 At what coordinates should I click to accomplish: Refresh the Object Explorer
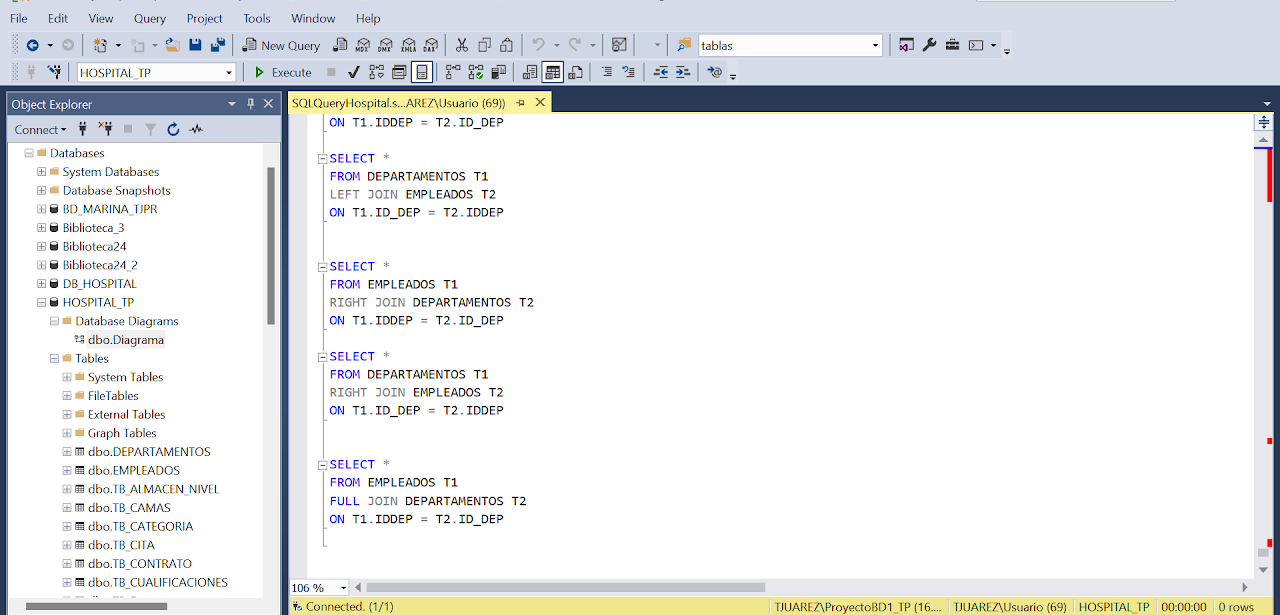173,129
